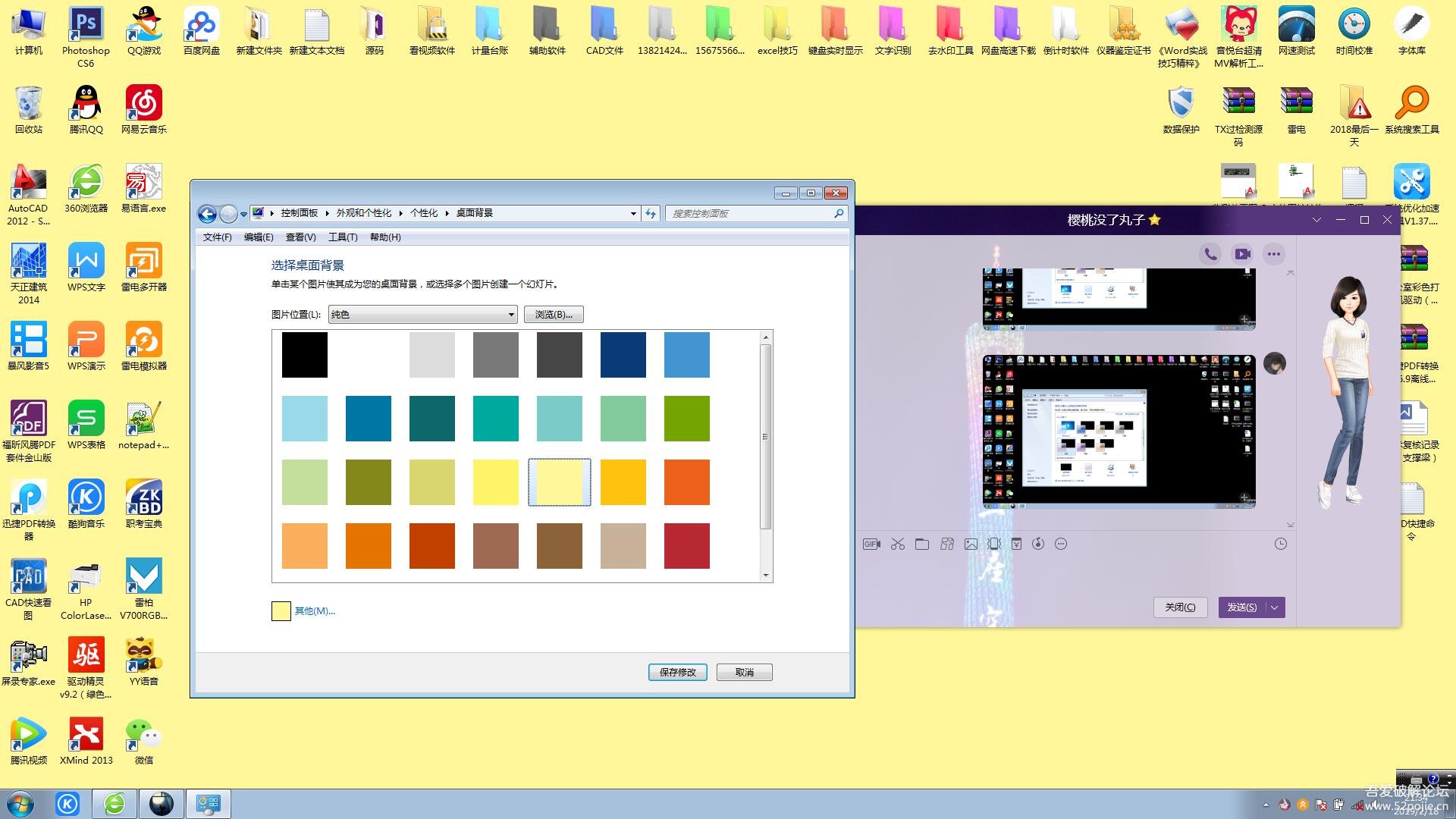Launch 酷狗音乐 desktop shortcut
Image resolution: width=1456 pixels, height=819 pixels.
click(86, 504)
